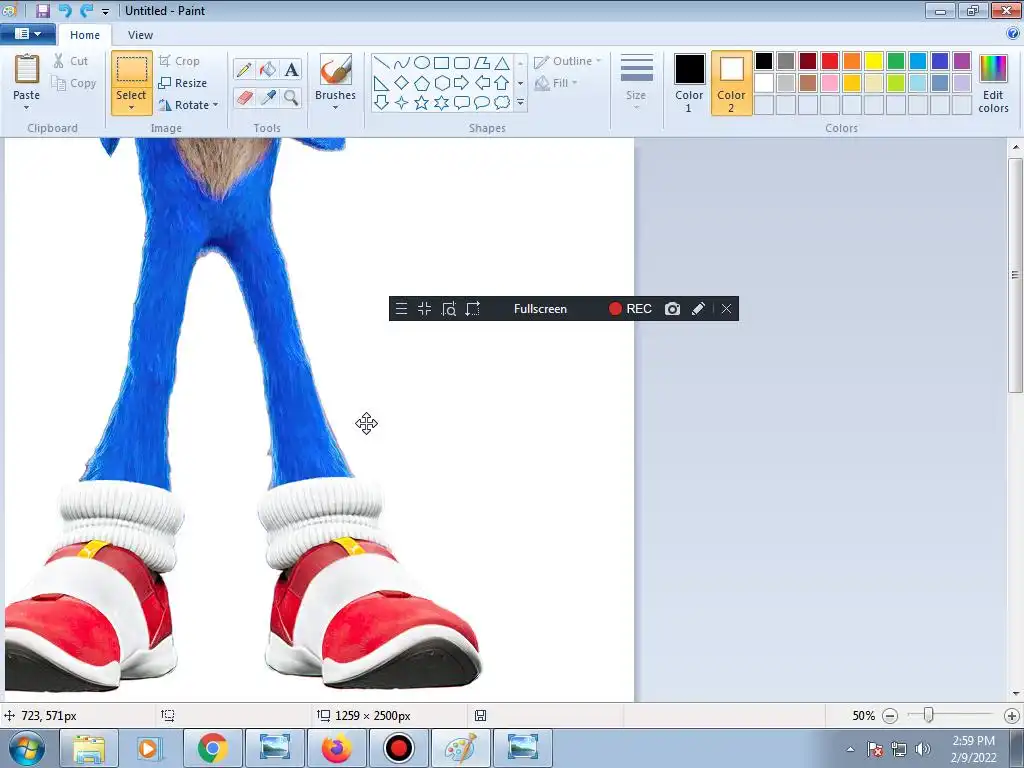Click the zoom in plus button

pos(1012,716)
